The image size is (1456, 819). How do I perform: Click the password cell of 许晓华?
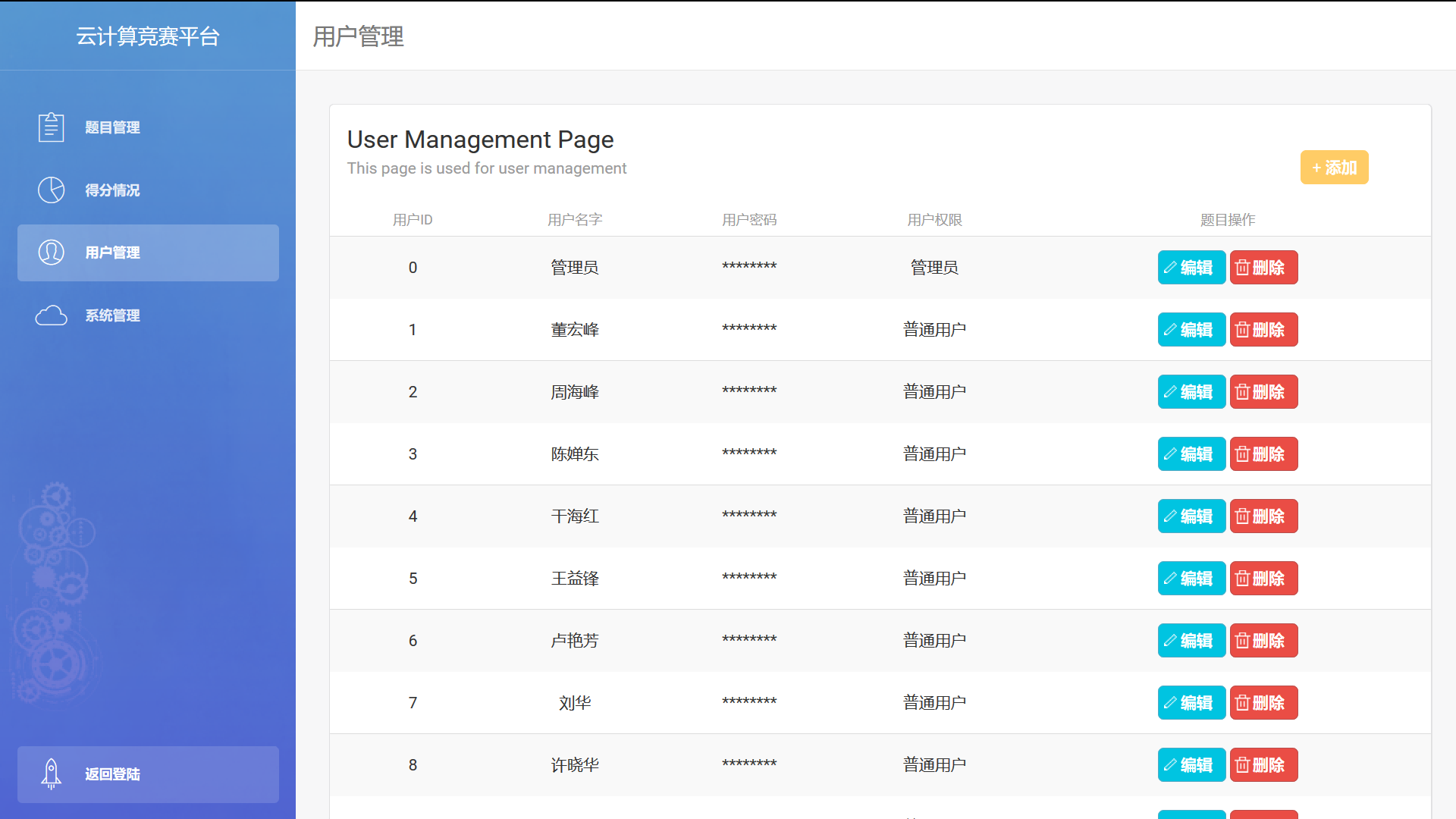click(x=749, y=764)
